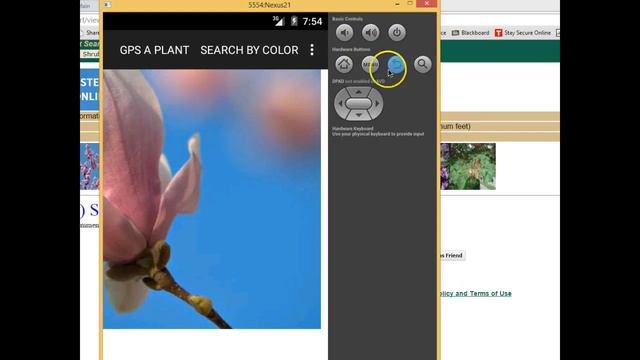Click the emulator Back hardware button
This screenshot has width=640, height=360.
[x=396, y=64]
